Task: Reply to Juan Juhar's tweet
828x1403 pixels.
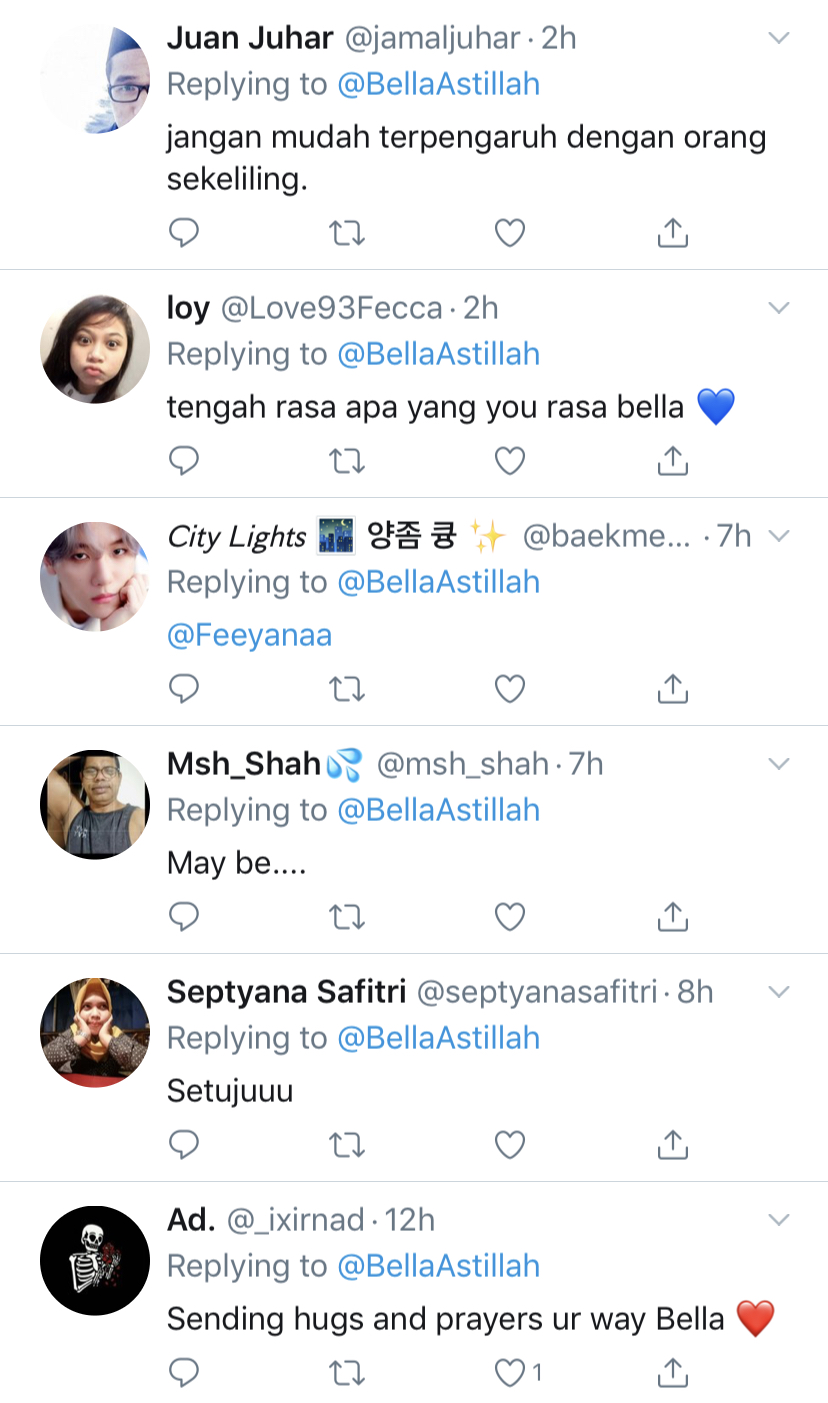Action: (184, 233)
